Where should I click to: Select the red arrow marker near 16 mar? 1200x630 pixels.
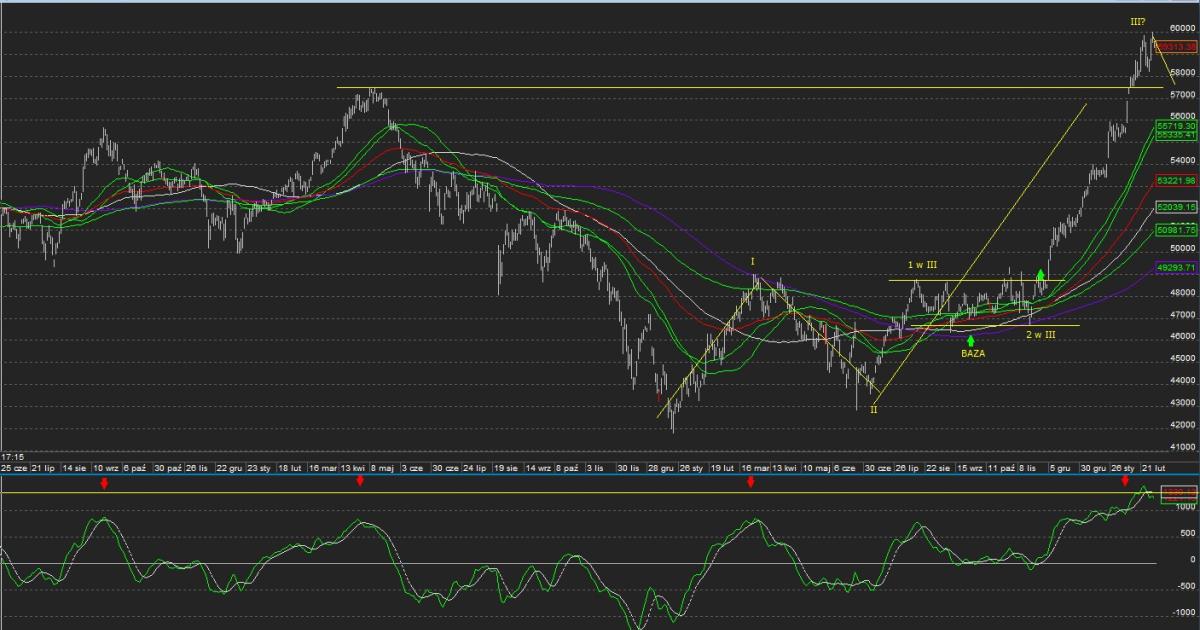click(751, 483)
